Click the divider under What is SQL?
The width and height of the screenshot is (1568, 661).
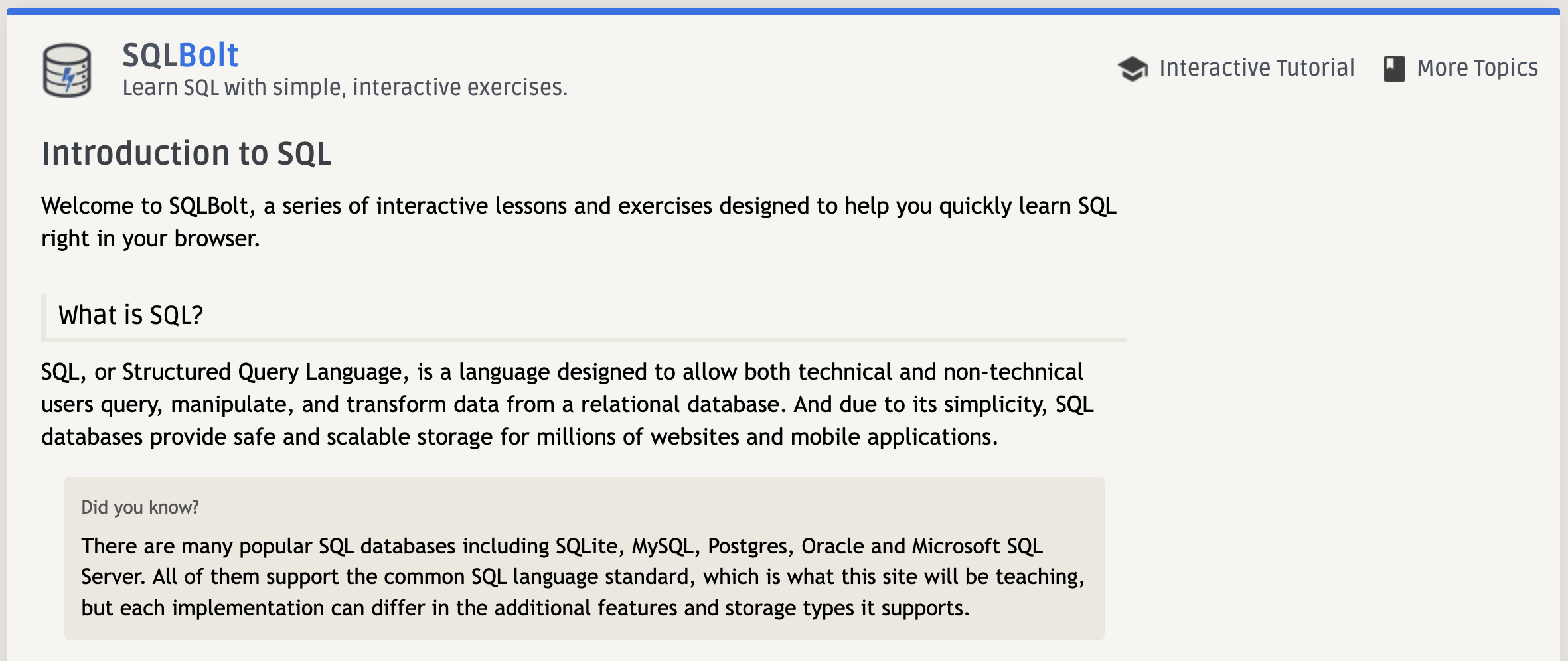(x=584, y=340)
